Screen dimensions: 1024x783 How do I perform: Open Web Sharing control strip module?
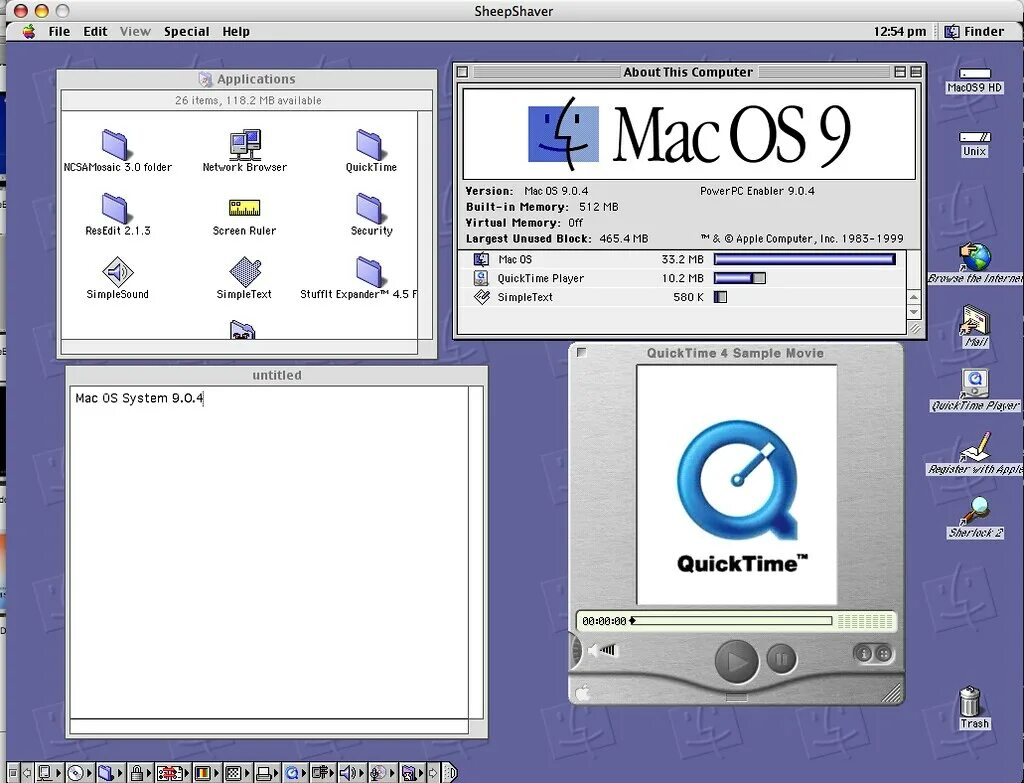point(413,773)
